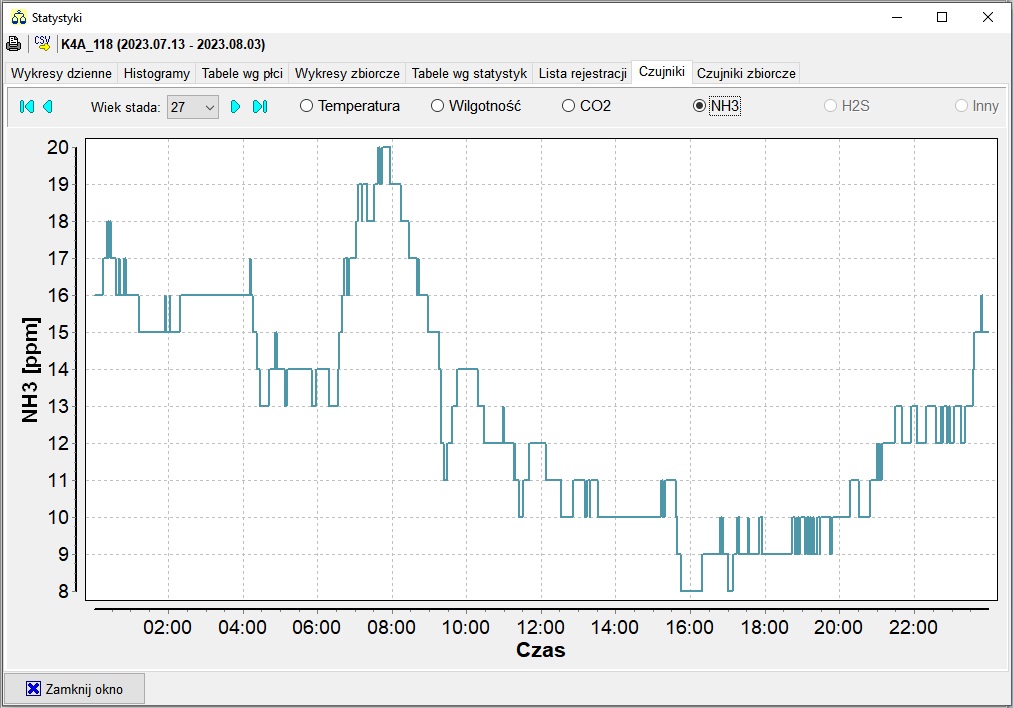Jump to first flock age arrow
The image size is (1013, 708).
(27, 106)
